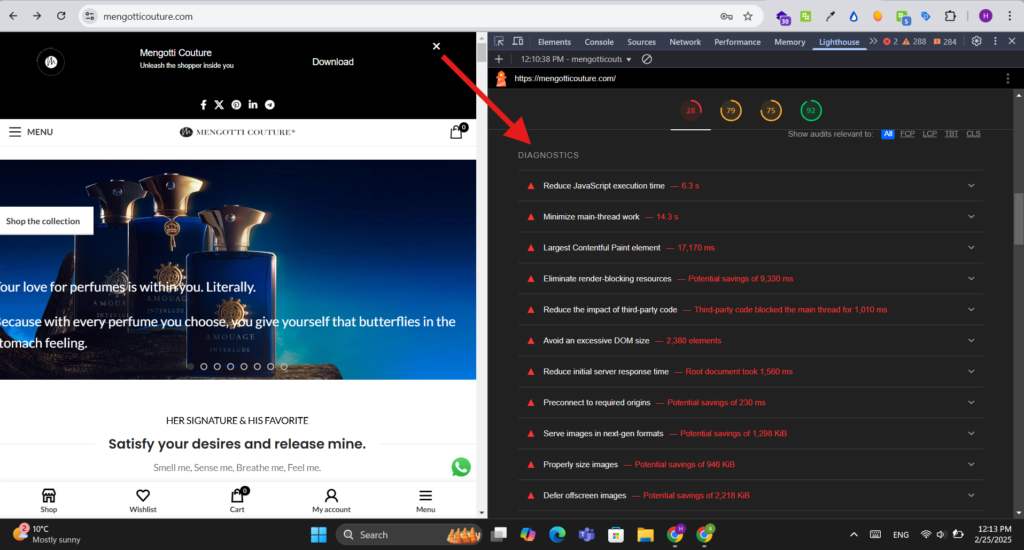Image resolution: width=1024 pixels, height=550 pixels.
Task: Switch to the Elements tab
Action: pos(554,42)
